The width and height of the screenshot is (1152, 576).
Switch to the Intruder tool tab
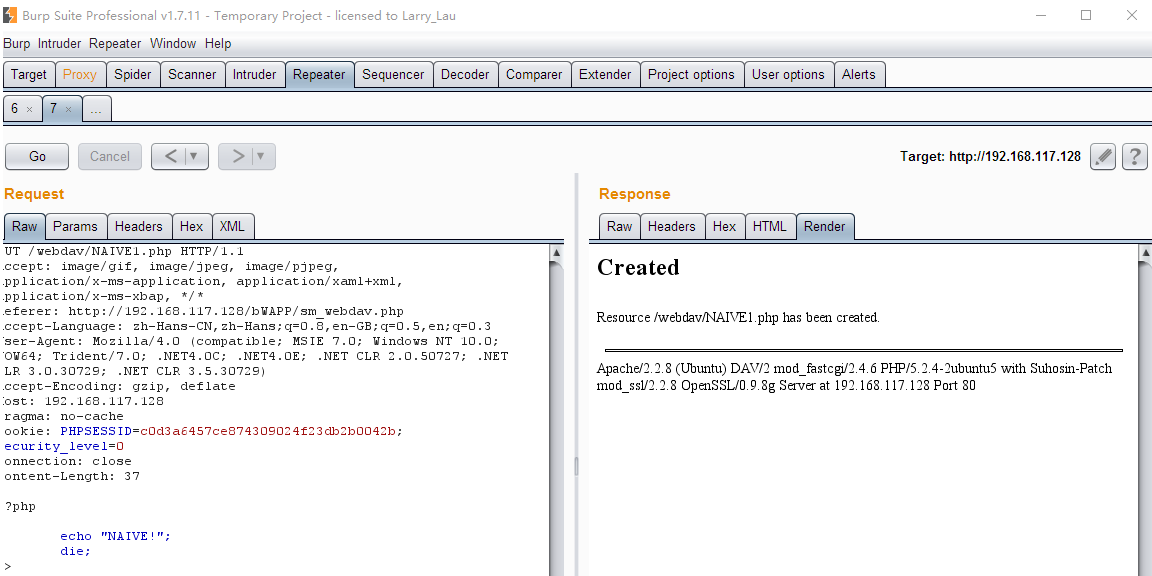[x=254, y=75]
